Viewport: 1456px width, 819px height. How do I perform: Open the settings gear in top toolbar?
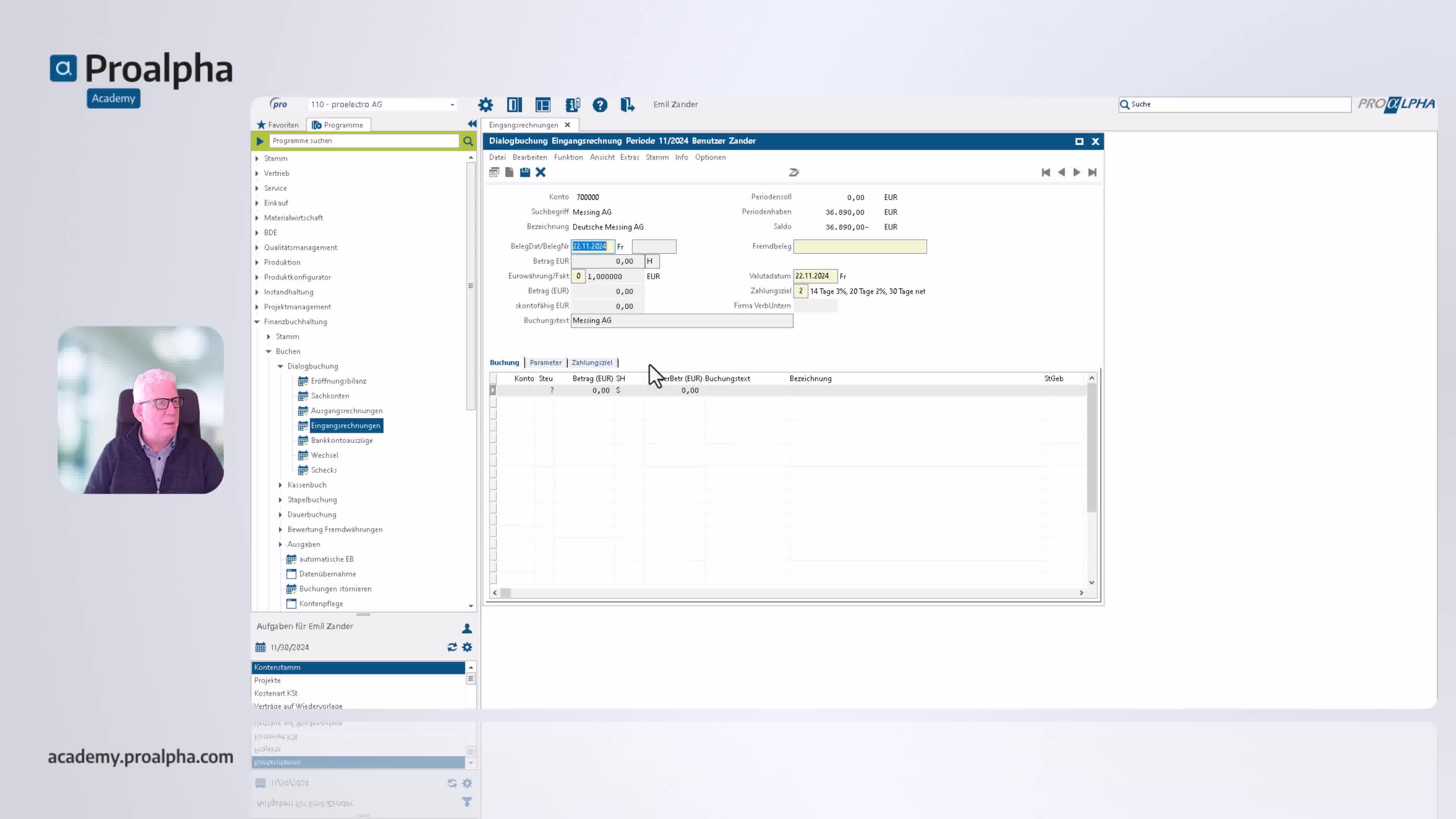point(485,105)
